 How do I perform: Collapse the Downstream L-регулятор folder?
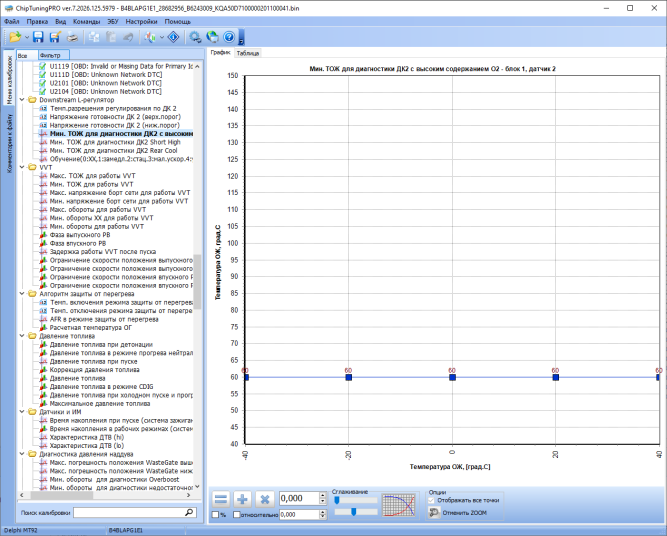point(22,100)
